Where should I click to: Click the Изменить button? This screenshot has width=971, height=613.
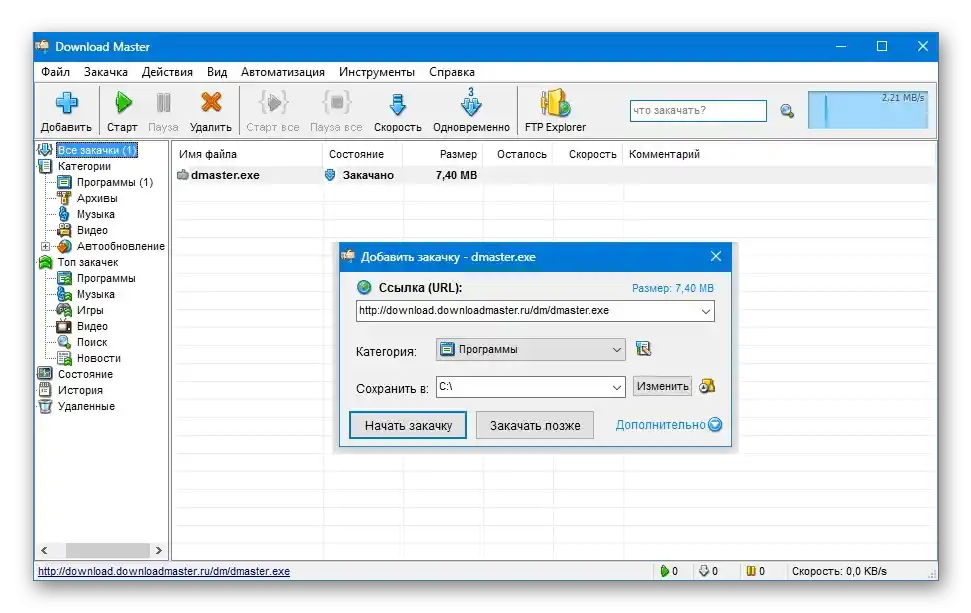pyautogui.click(x=663, y=386)
